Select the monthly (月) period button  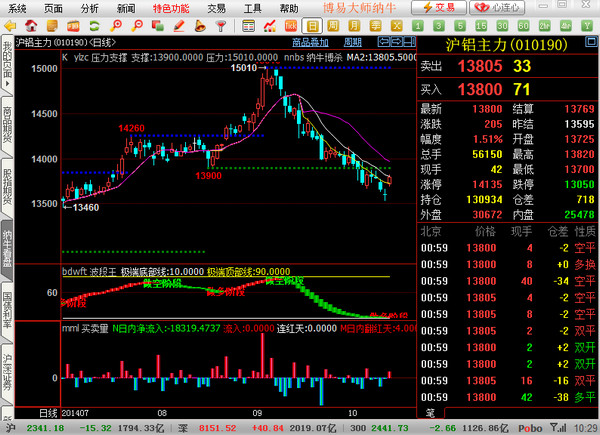click(x=354, y=26)
